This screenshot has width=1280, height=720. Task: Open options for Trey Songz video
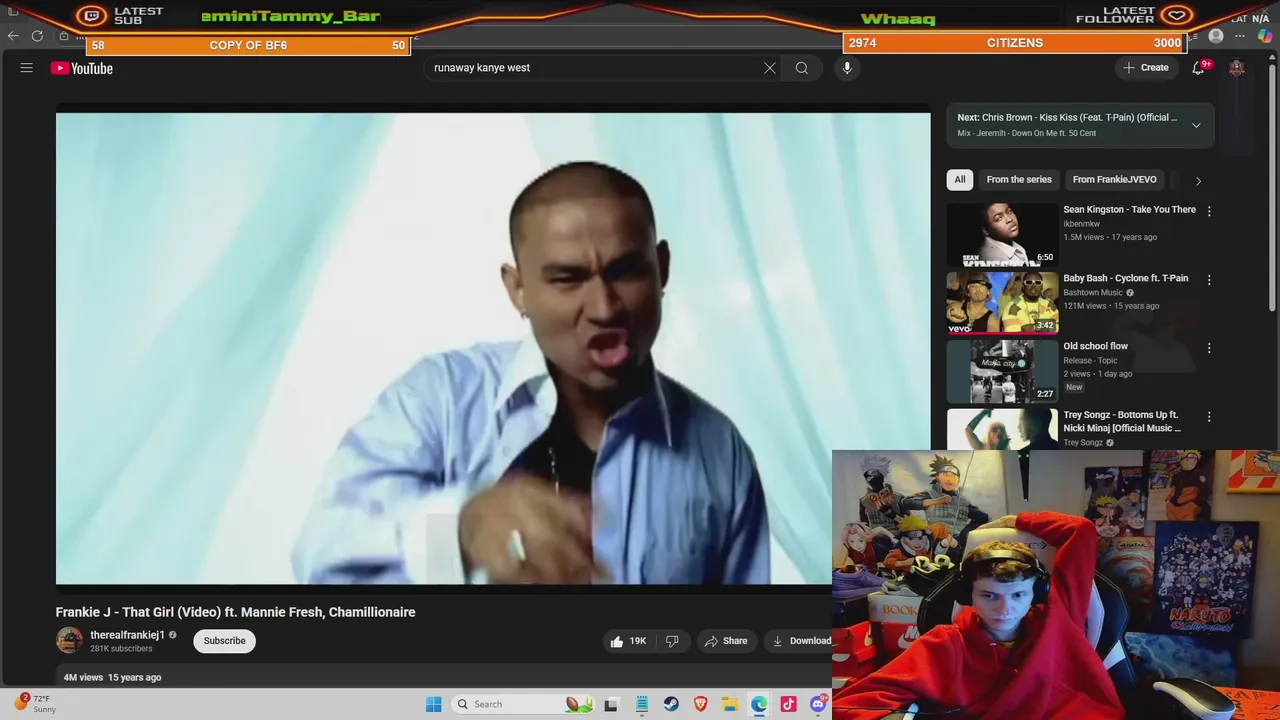tap(1209, 416)
